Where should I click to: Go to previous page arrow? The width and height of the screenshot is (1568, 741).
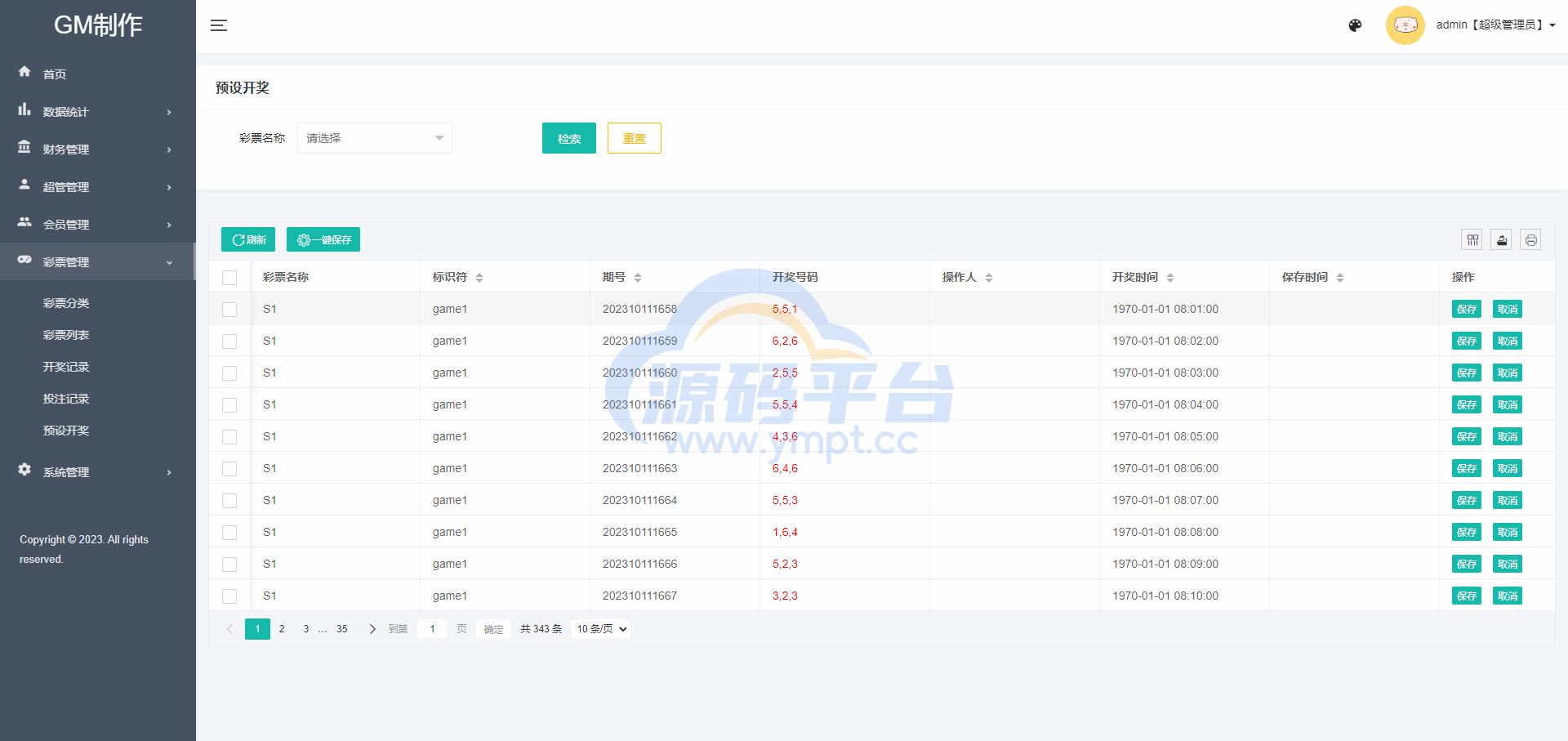click(x=229, y=629)
